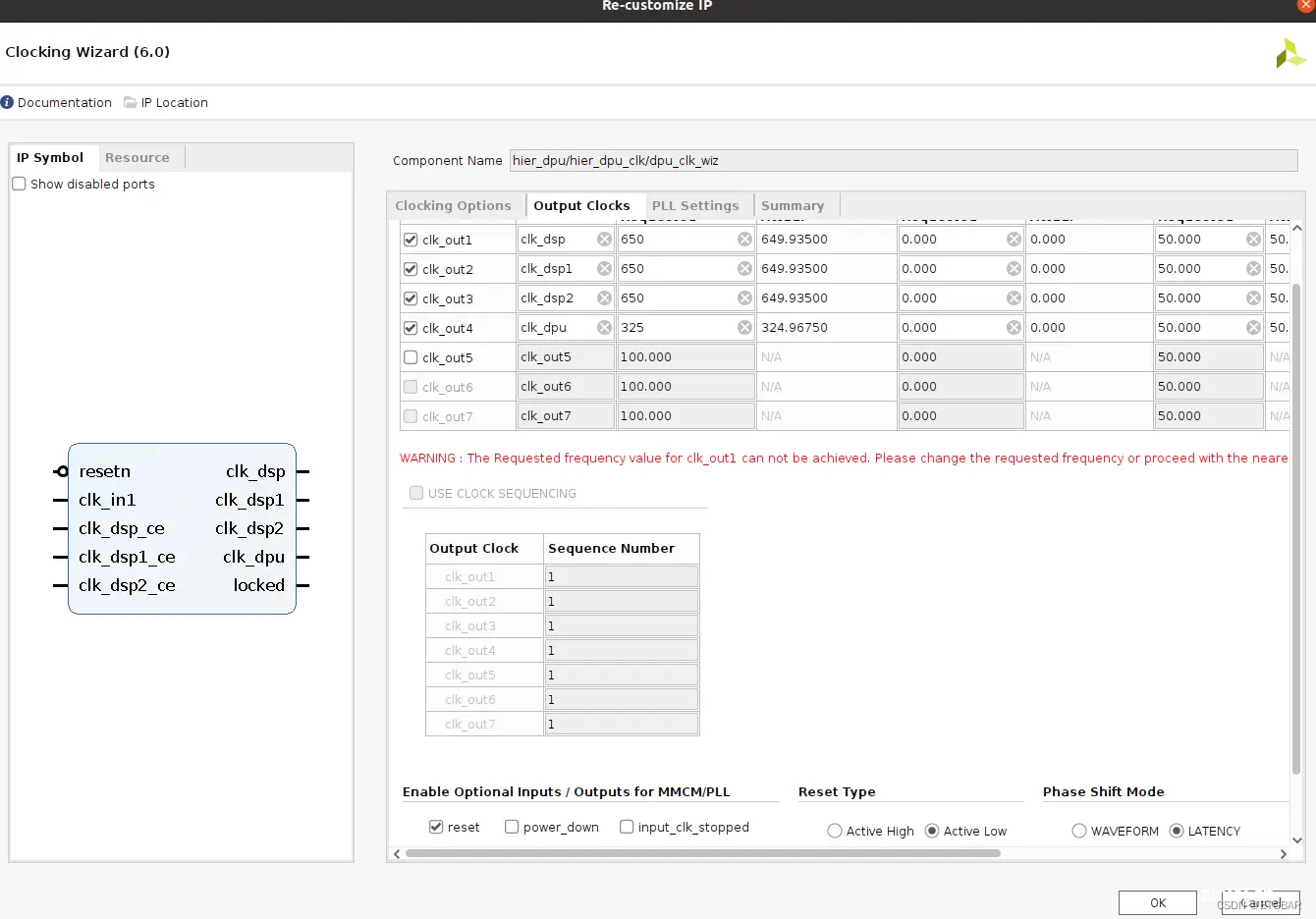
Task: Enable the clk_out5 output clock
Action: pyautogui.click(x=411, y=357)
